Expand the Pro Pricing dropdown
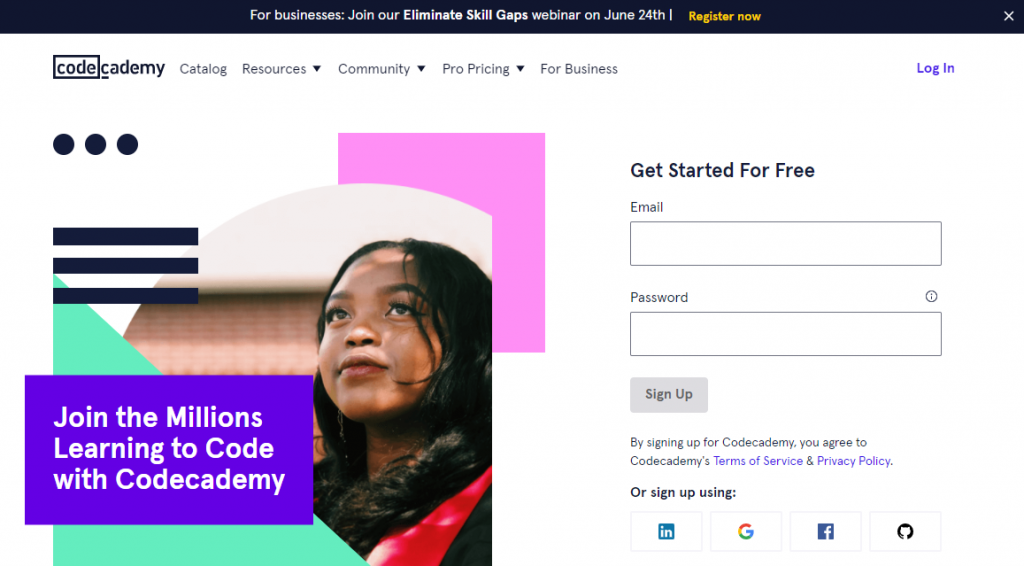 click(483, 69)
